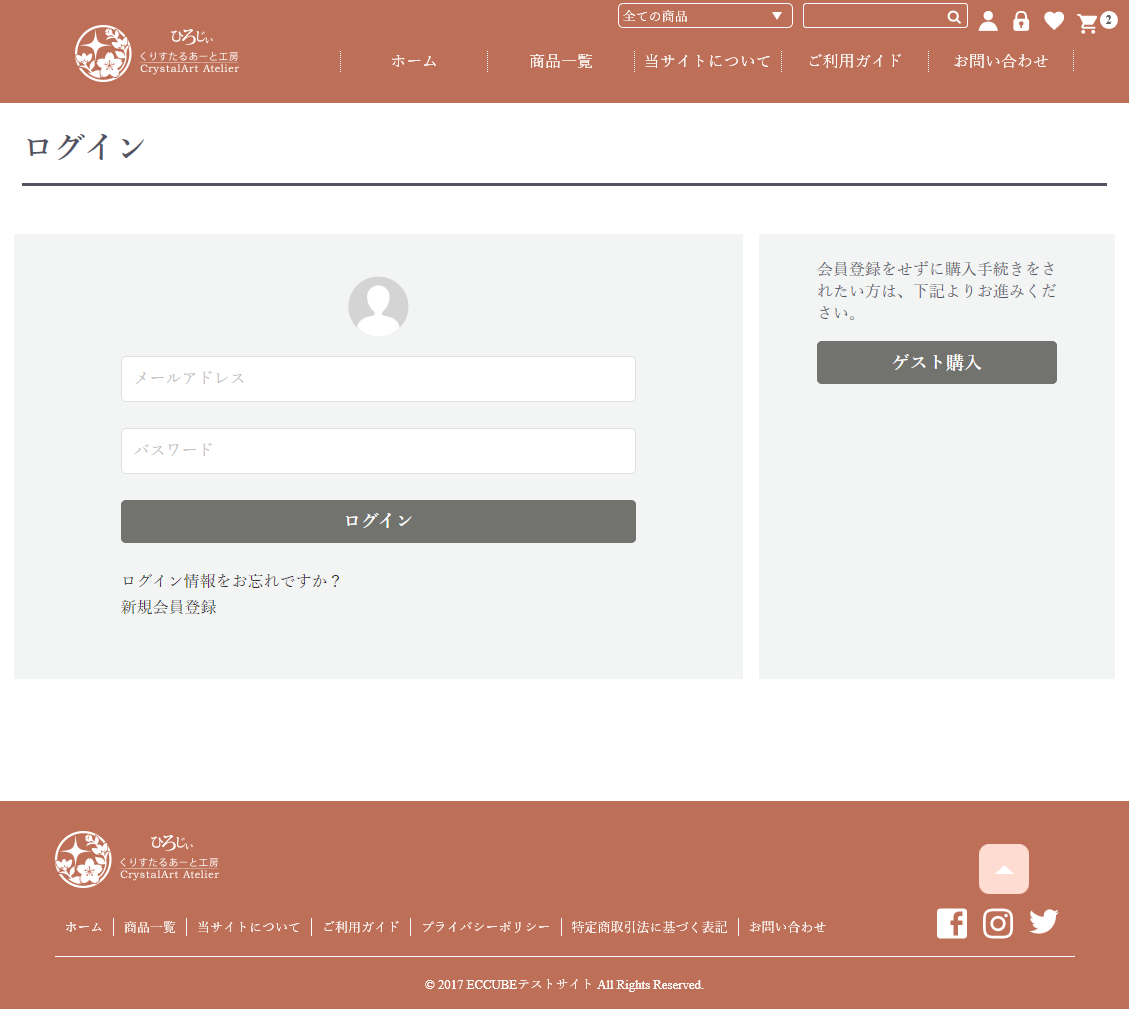The width and height of the screenshot is (1129, 1009).
Task: Click the padlock login icon in header
Action: click(1021, 21)
